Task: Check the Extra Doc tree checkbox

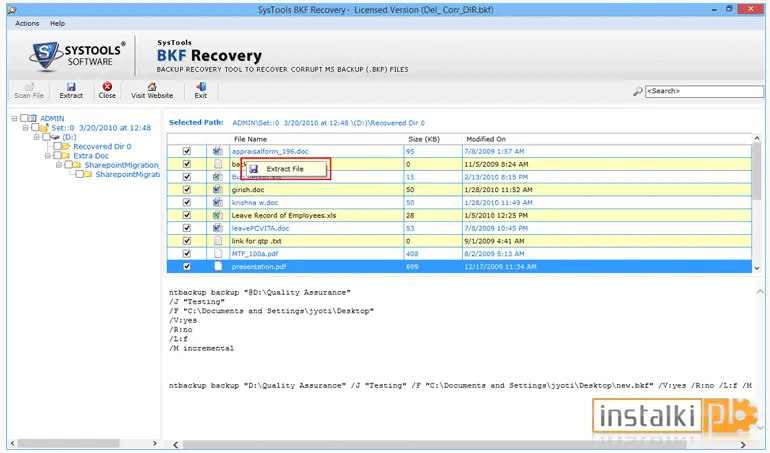Action: click(57, 156)
